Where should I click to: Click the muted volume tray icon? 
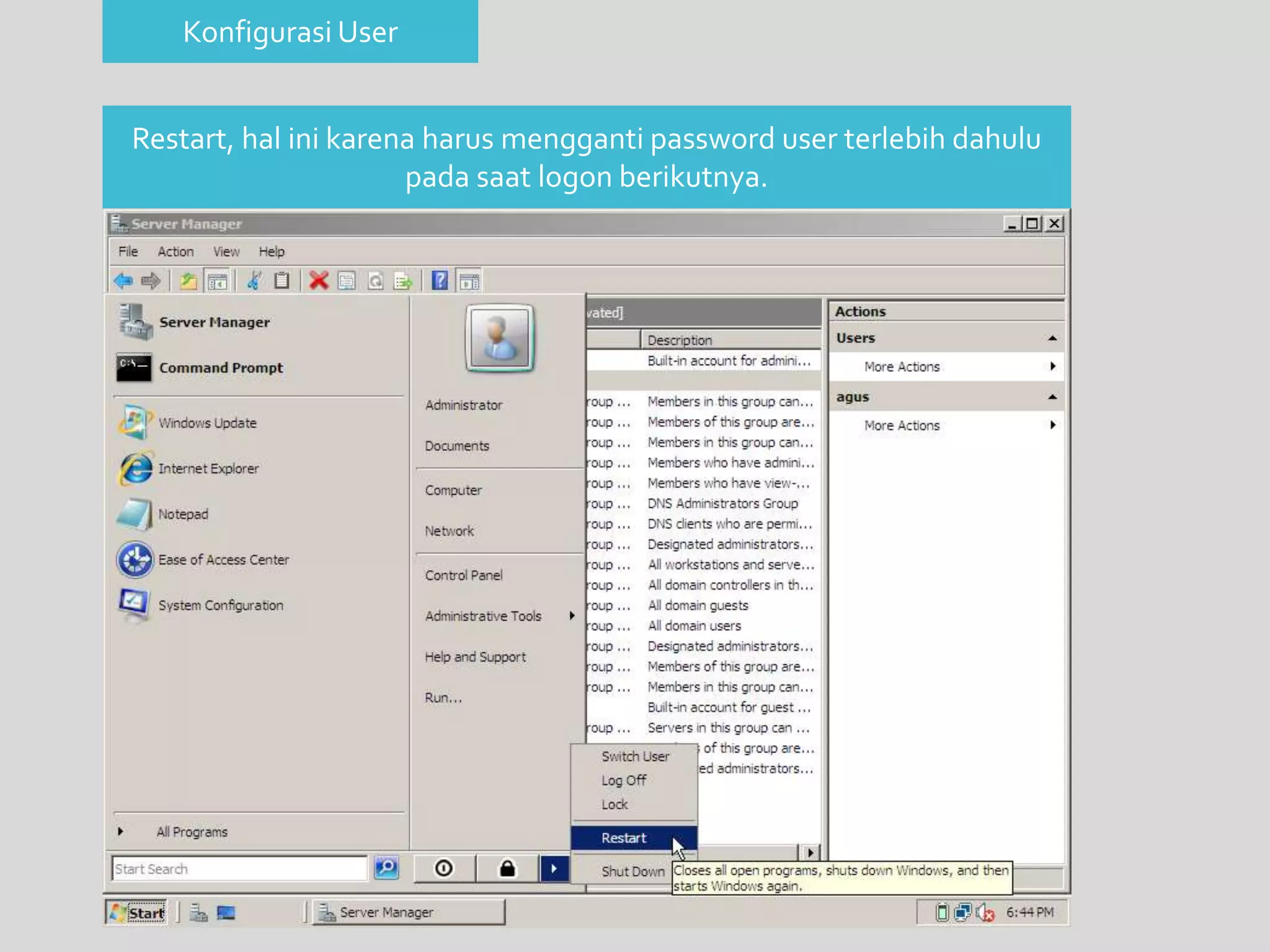tap(985, 912)
